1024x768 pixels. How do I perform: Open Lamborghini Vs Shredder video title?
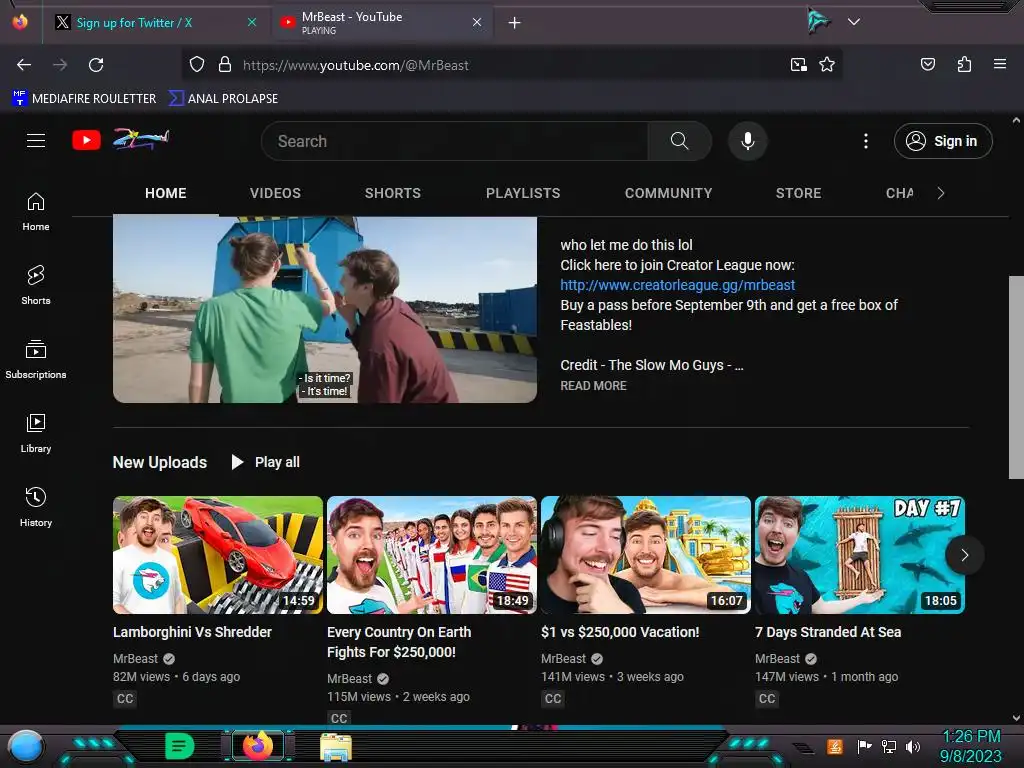192,632
